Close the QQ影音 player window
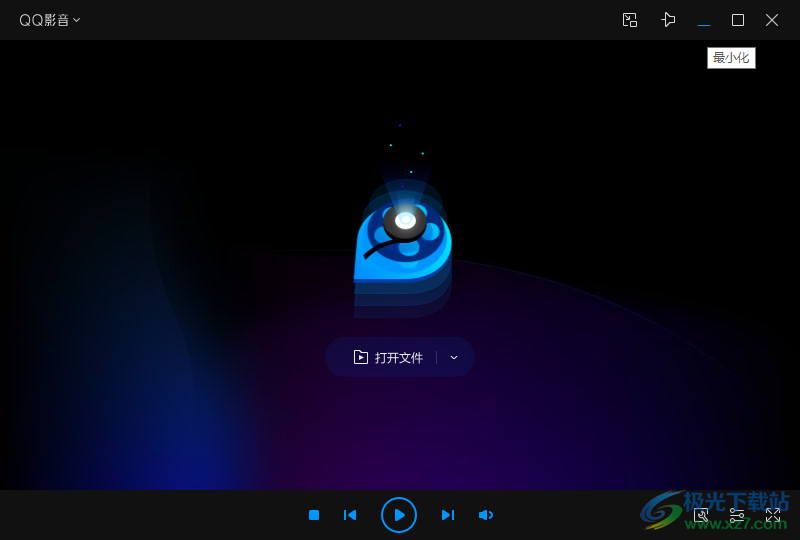The width and height of the screenshot is (800, 540). tap(772, 20)
